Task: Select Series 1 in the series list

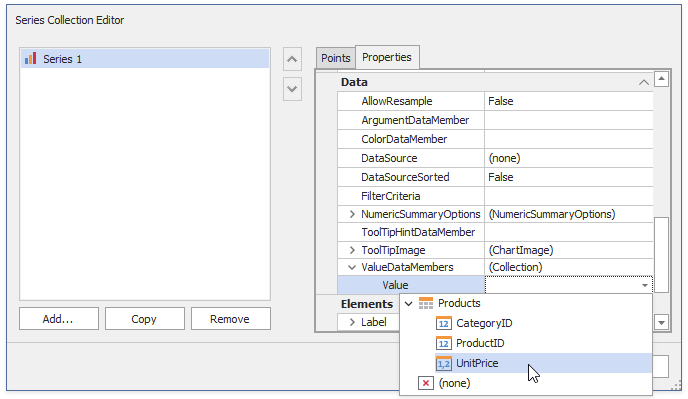Action: pos(145,59)
